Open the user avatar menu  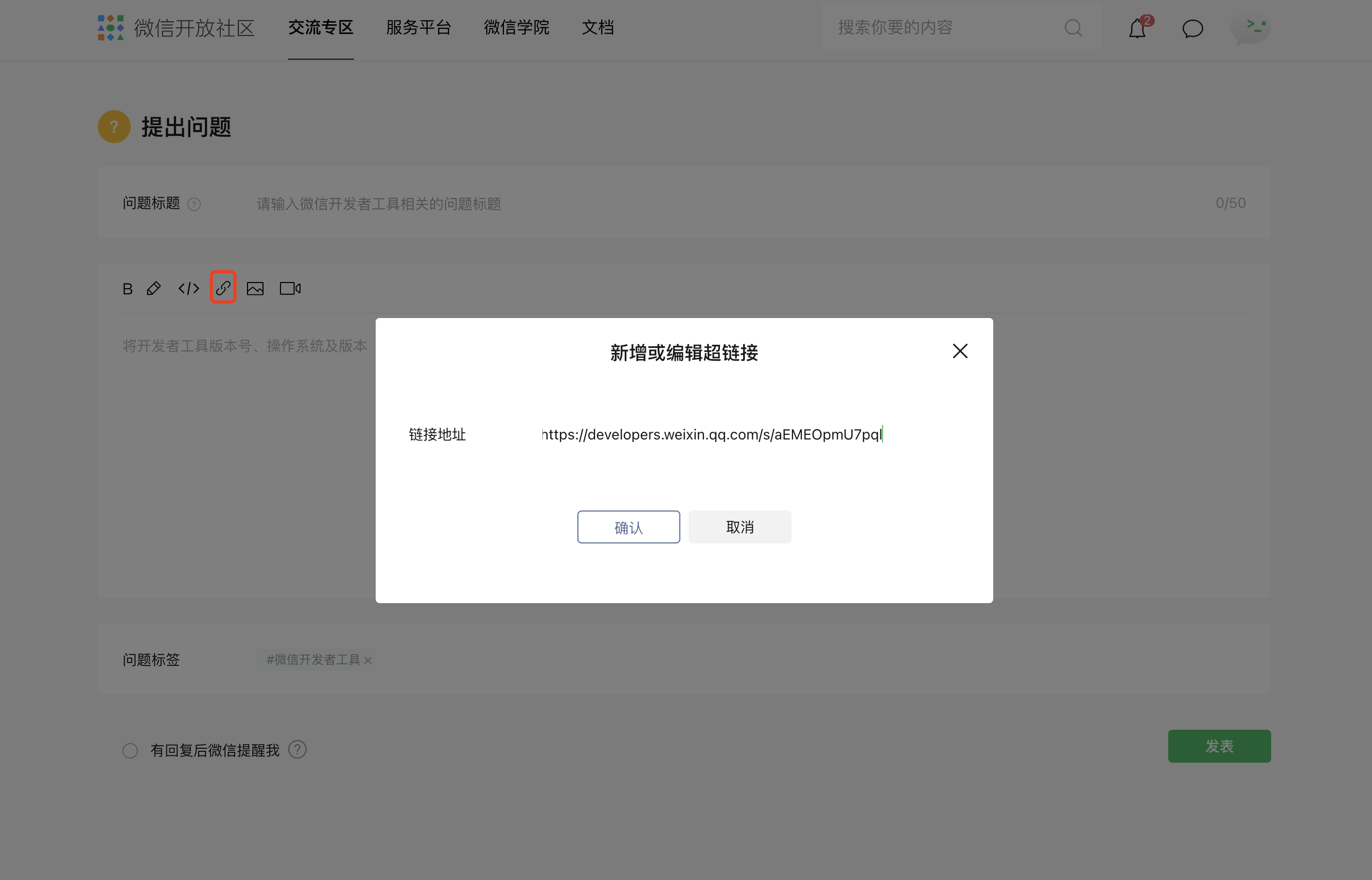pos(1250,28)
